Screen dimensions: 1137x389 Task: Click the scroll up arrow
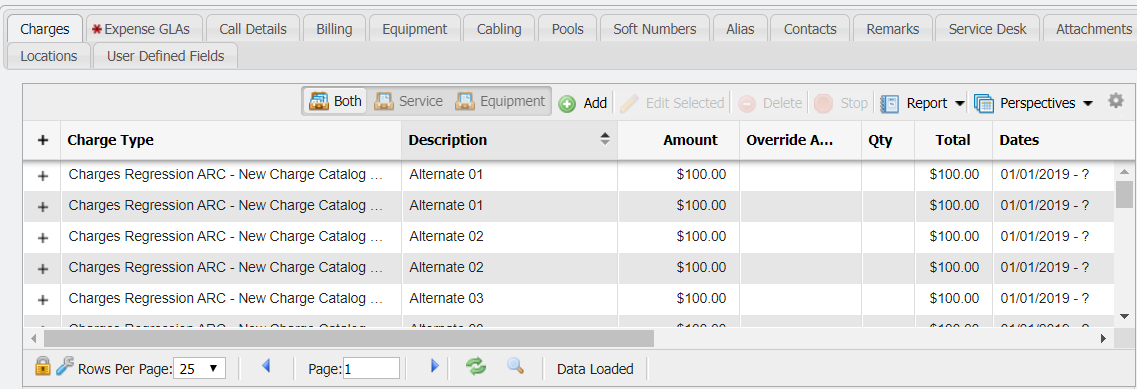click(x=1124, y=171)
